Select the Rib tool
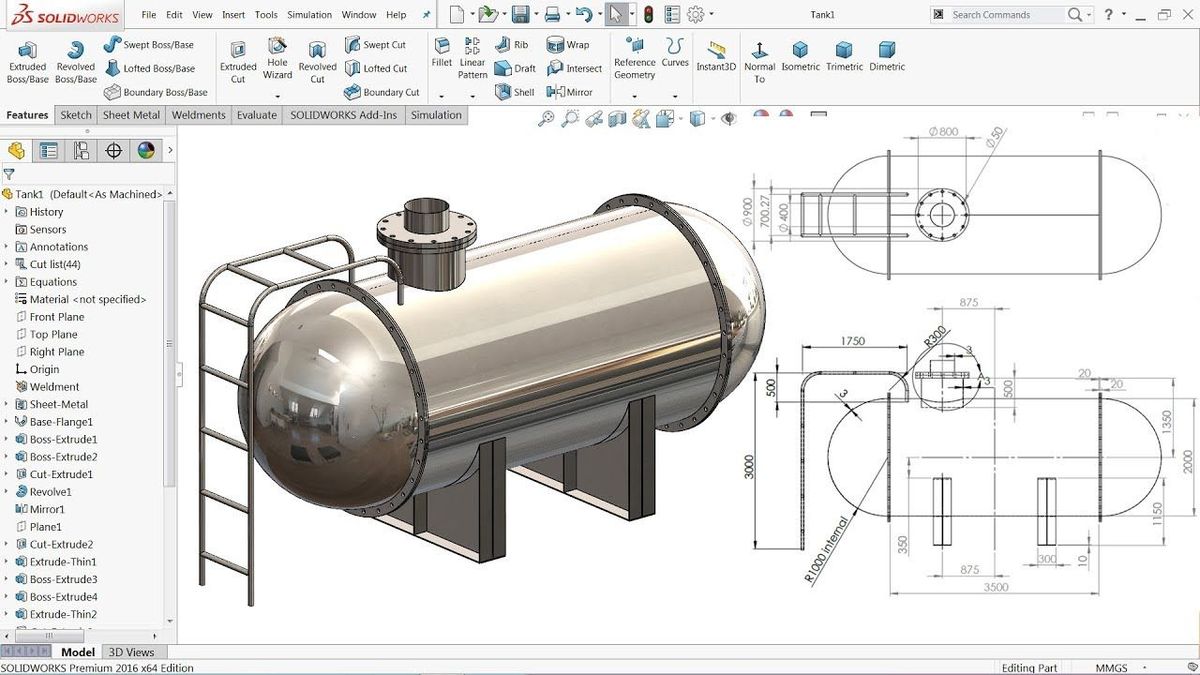Image resolution: width=1200 pixels, height=675 pixels. [x=512, y=45]
